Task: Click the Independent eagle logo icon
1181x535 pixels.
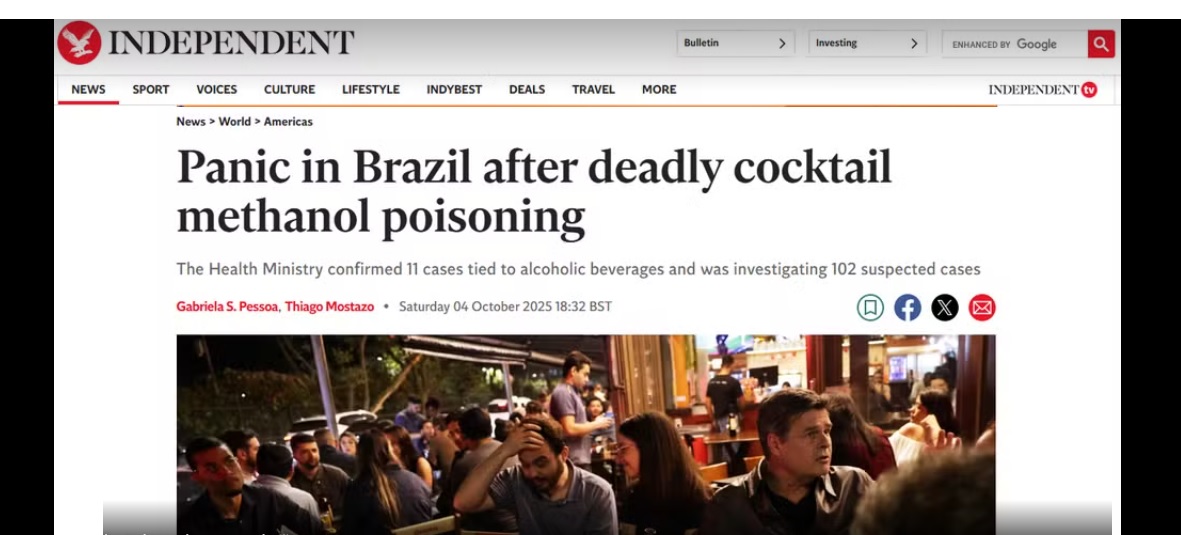Action: click(79, 42)
